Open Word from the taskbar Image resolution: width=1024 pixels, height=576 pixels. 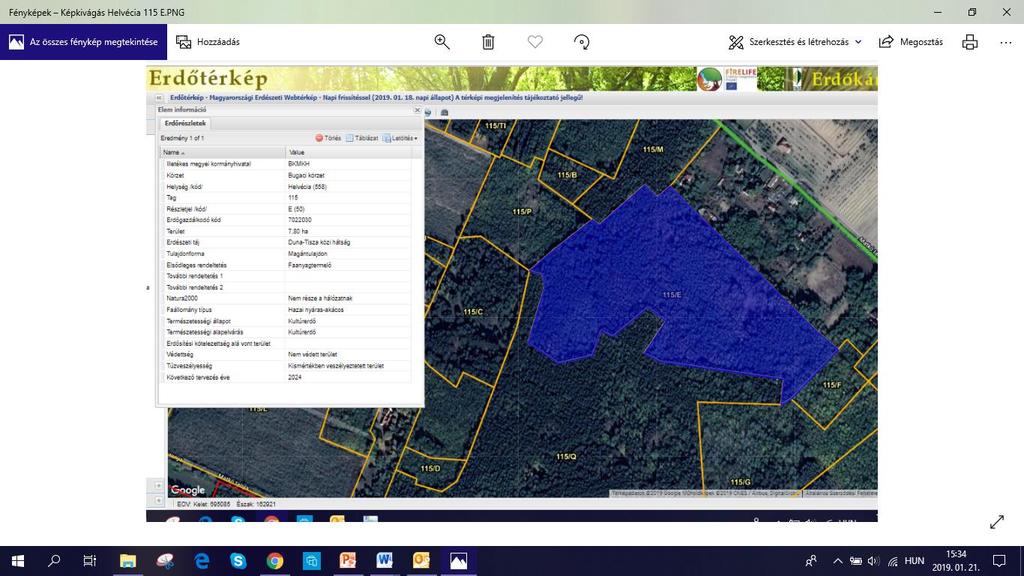(384, 561)
